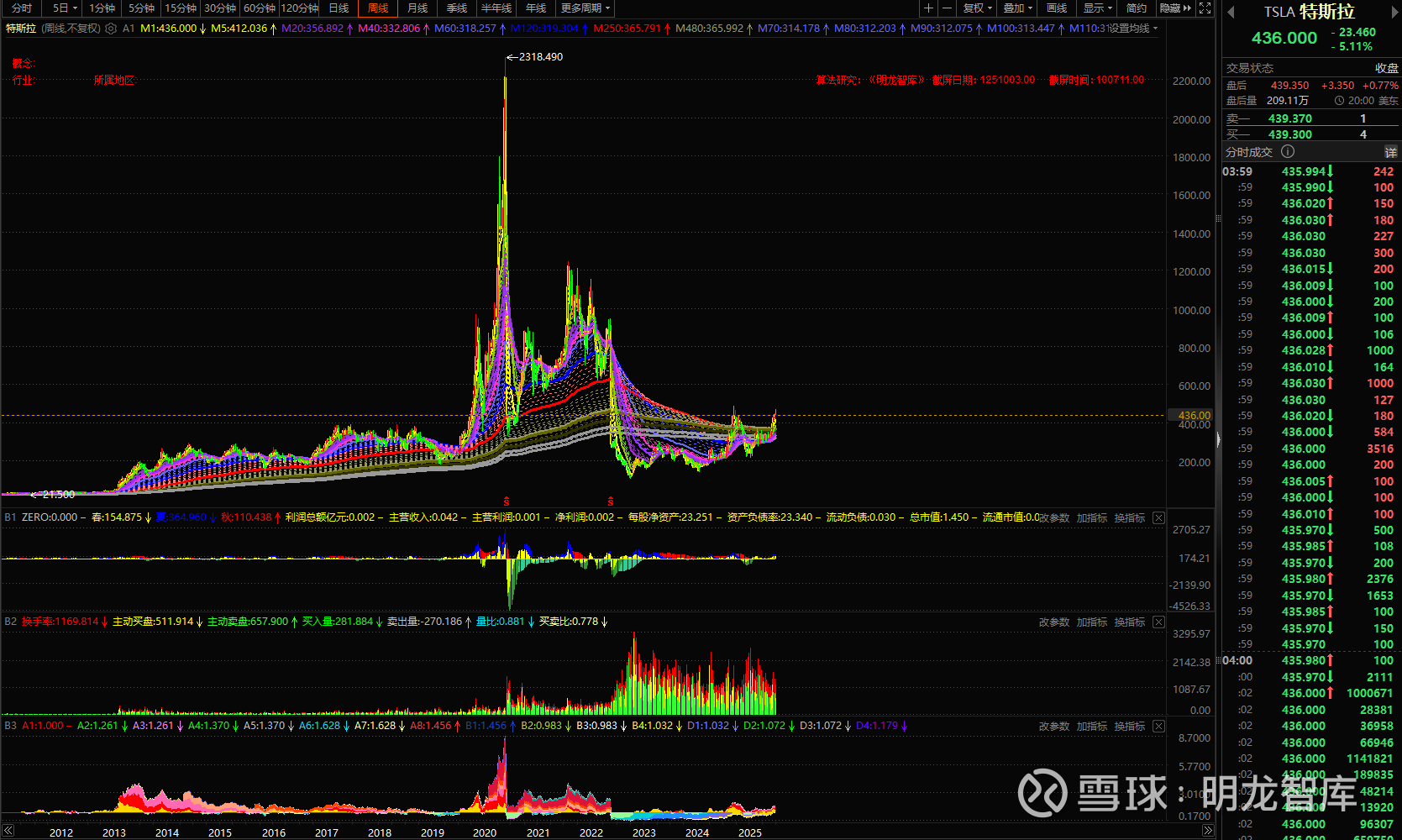The width and height of the screenshot is (1402, 840).
Task: Click the info icon beside 分时成交
Action: 1288,152
